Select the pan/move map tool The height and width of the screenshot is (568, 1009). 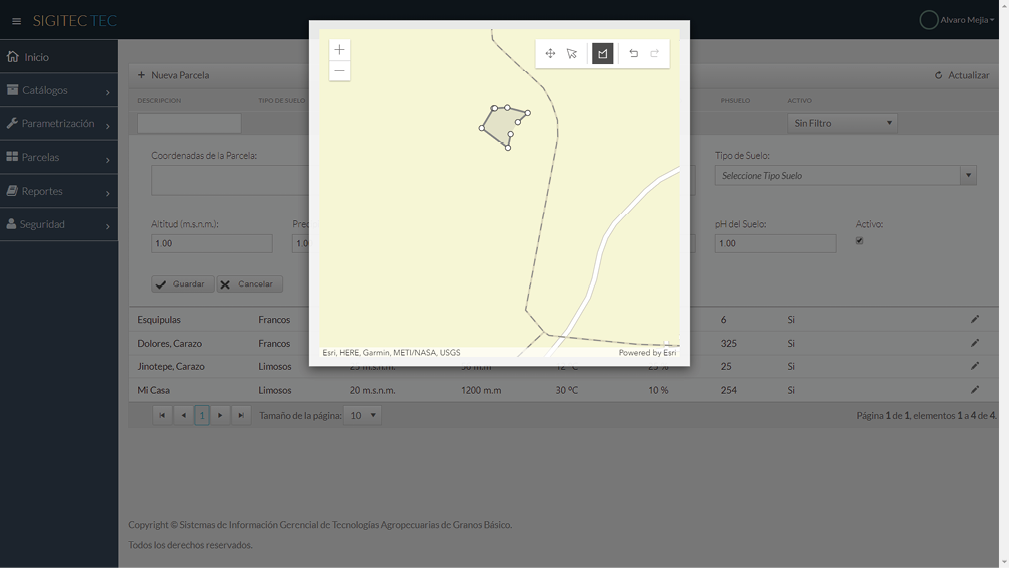coord(550,54)
